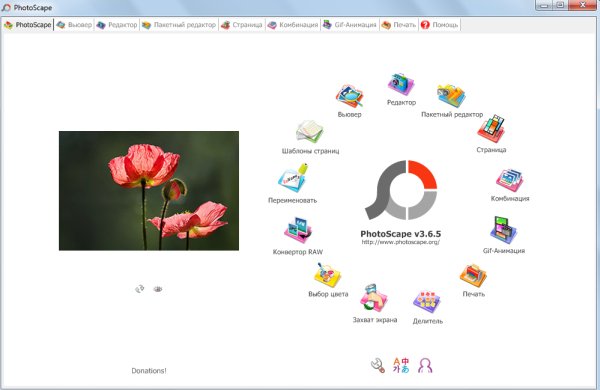This screenshot has width=600, height=390.
Task: Open the language selection icon
Action: tap(401, 365)
